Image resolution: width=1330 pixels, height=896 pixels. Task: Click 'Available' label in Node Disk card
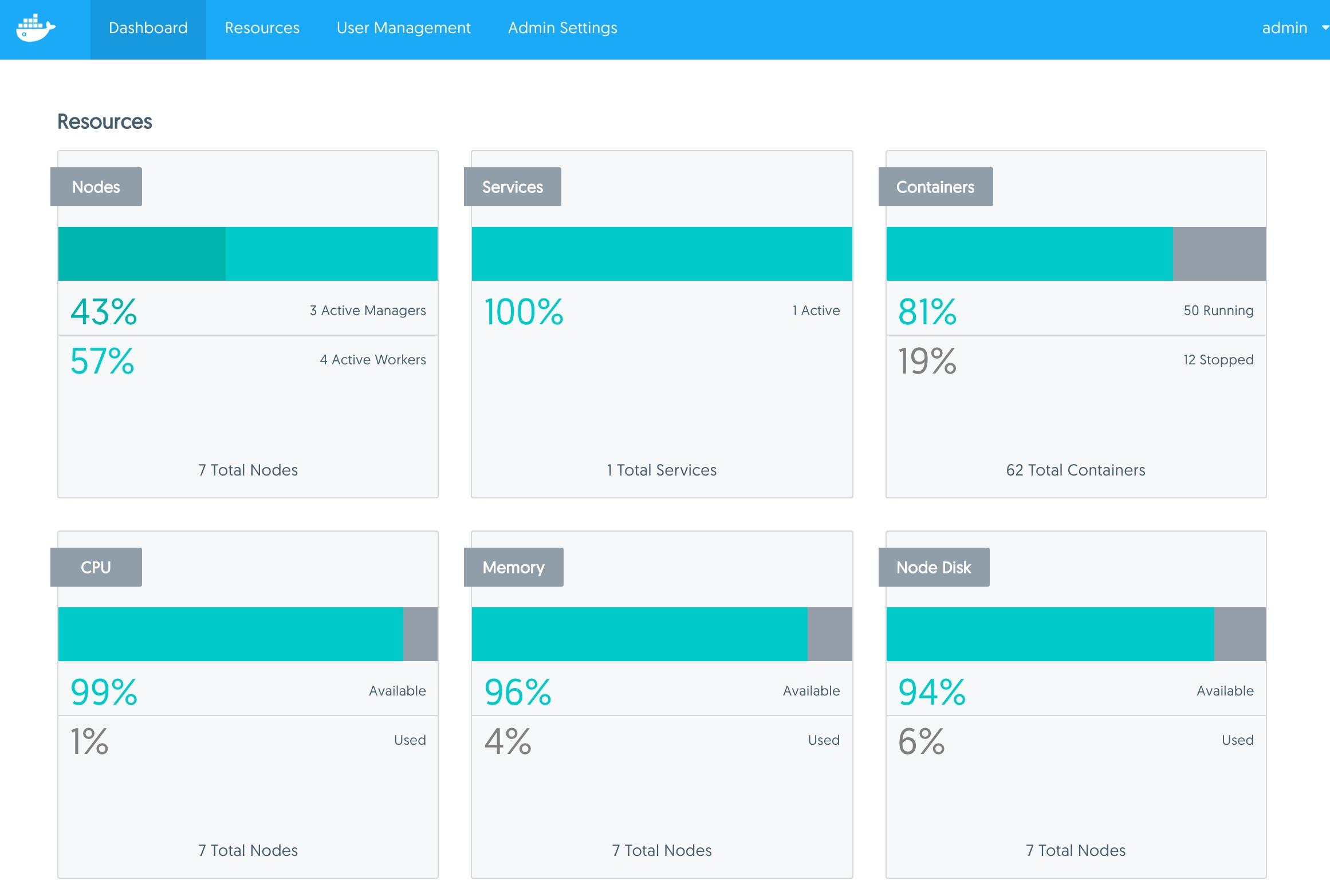click(x=1225, y=691)
